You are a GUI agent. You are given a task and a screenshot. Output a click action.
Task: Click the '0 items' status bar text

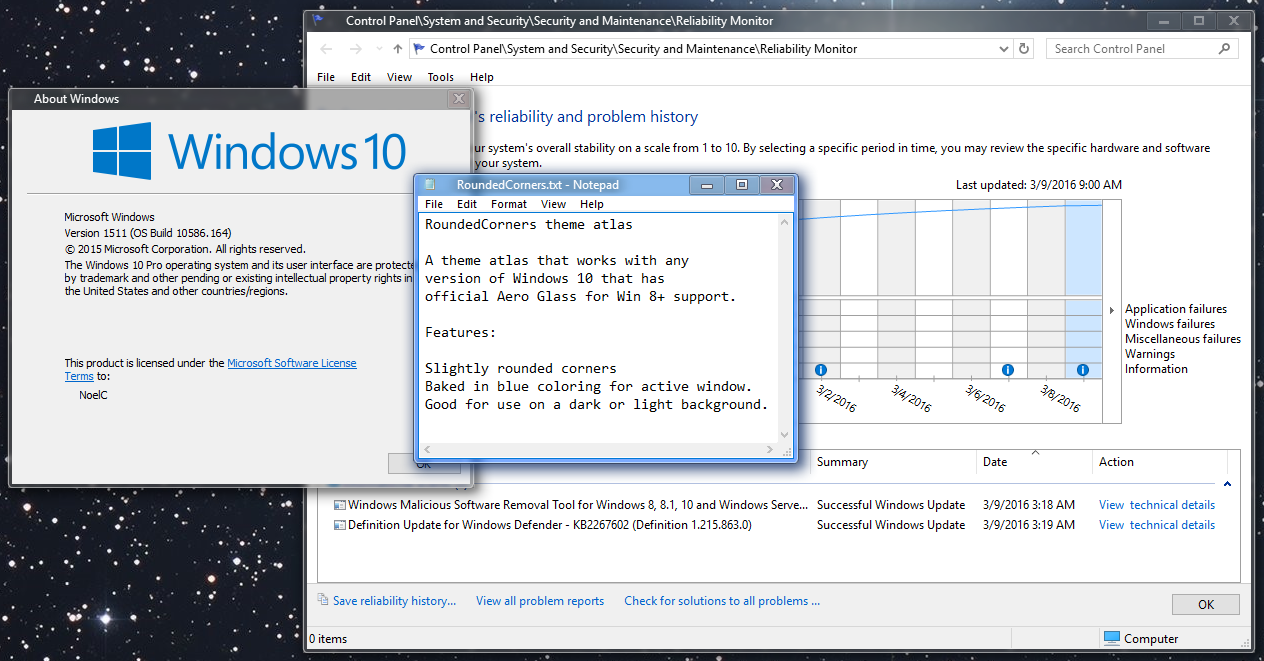point(328,639)
